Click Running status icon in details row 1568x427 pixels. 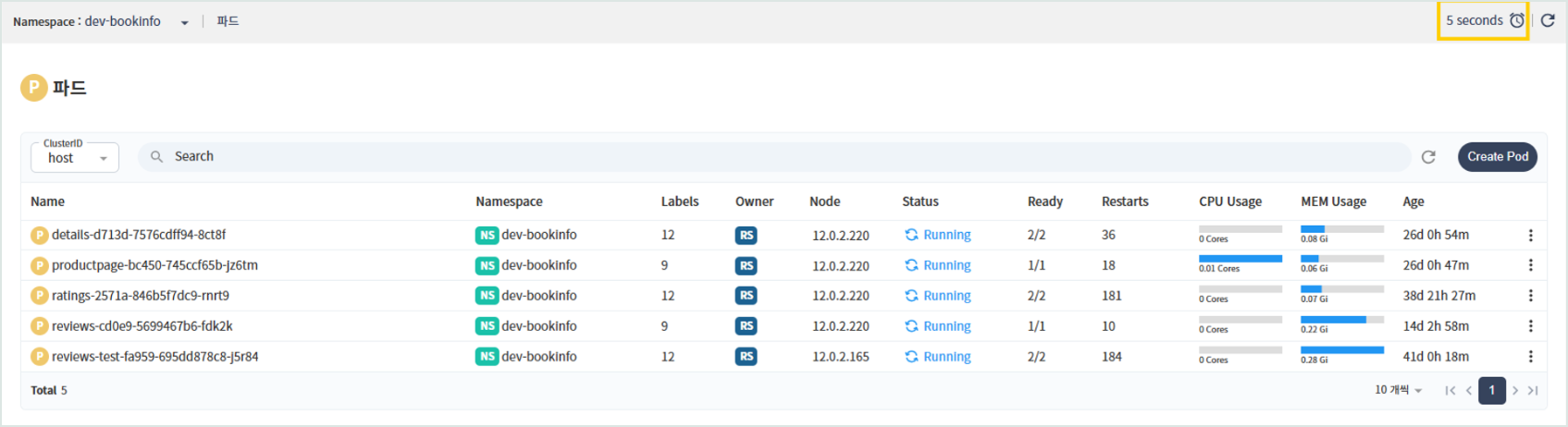click(x=911, y=235)
